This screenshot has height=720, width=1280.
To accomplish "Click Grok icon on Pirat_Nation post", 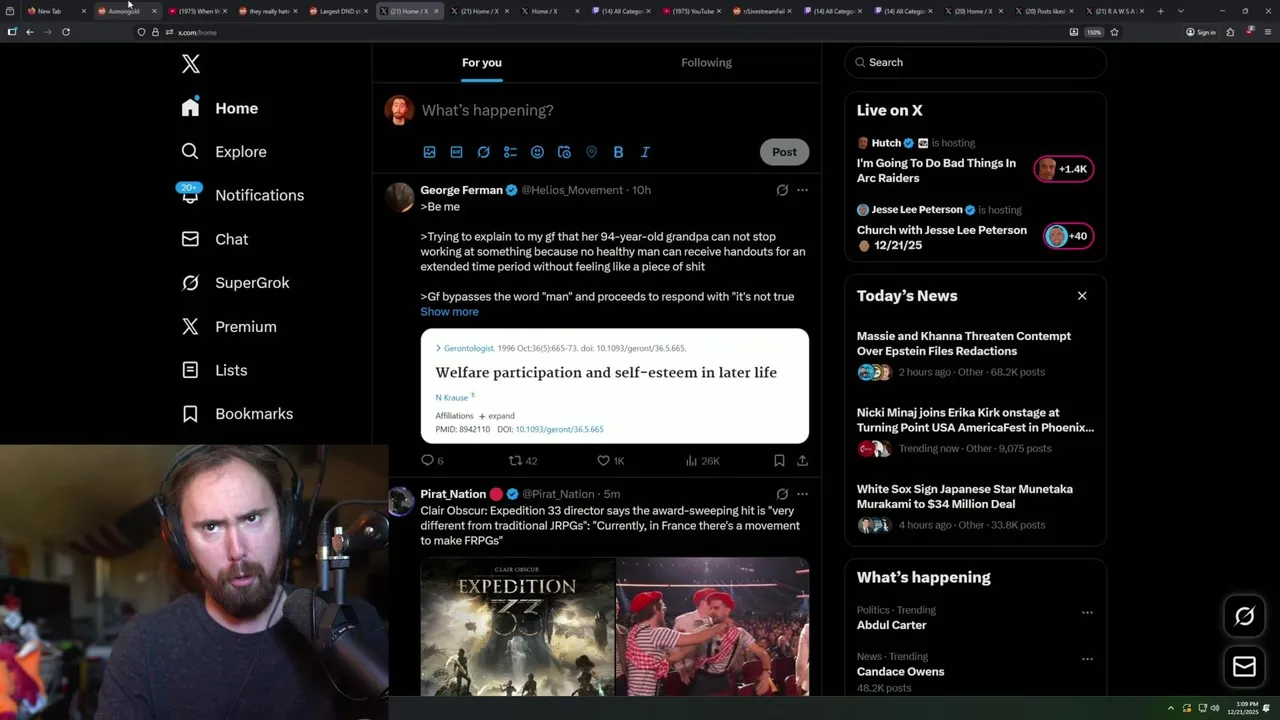I will (x=782, y=494).
